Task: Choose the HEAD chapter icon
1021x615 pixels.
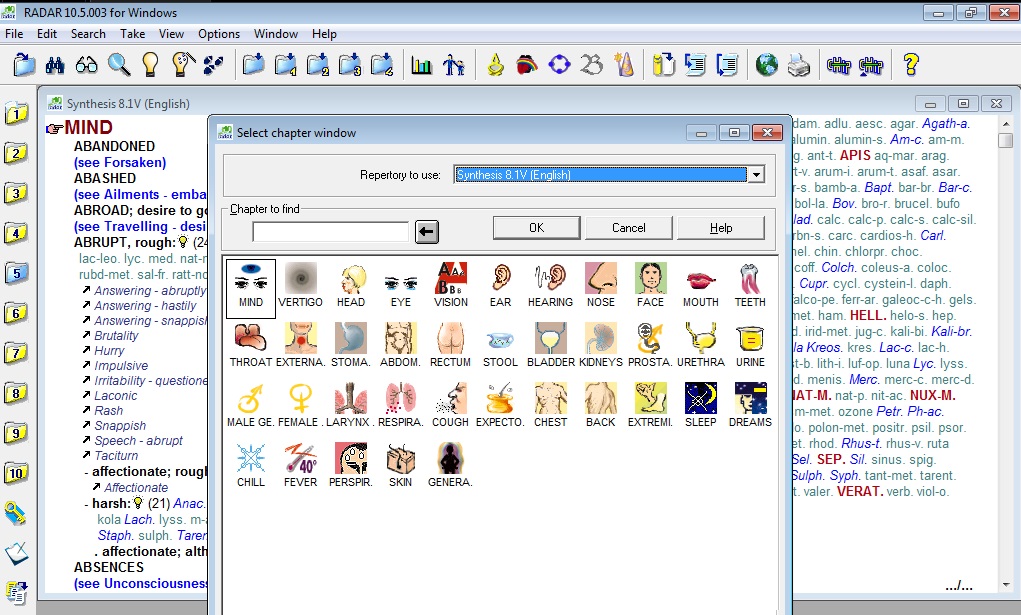Action: pos(350,287)
